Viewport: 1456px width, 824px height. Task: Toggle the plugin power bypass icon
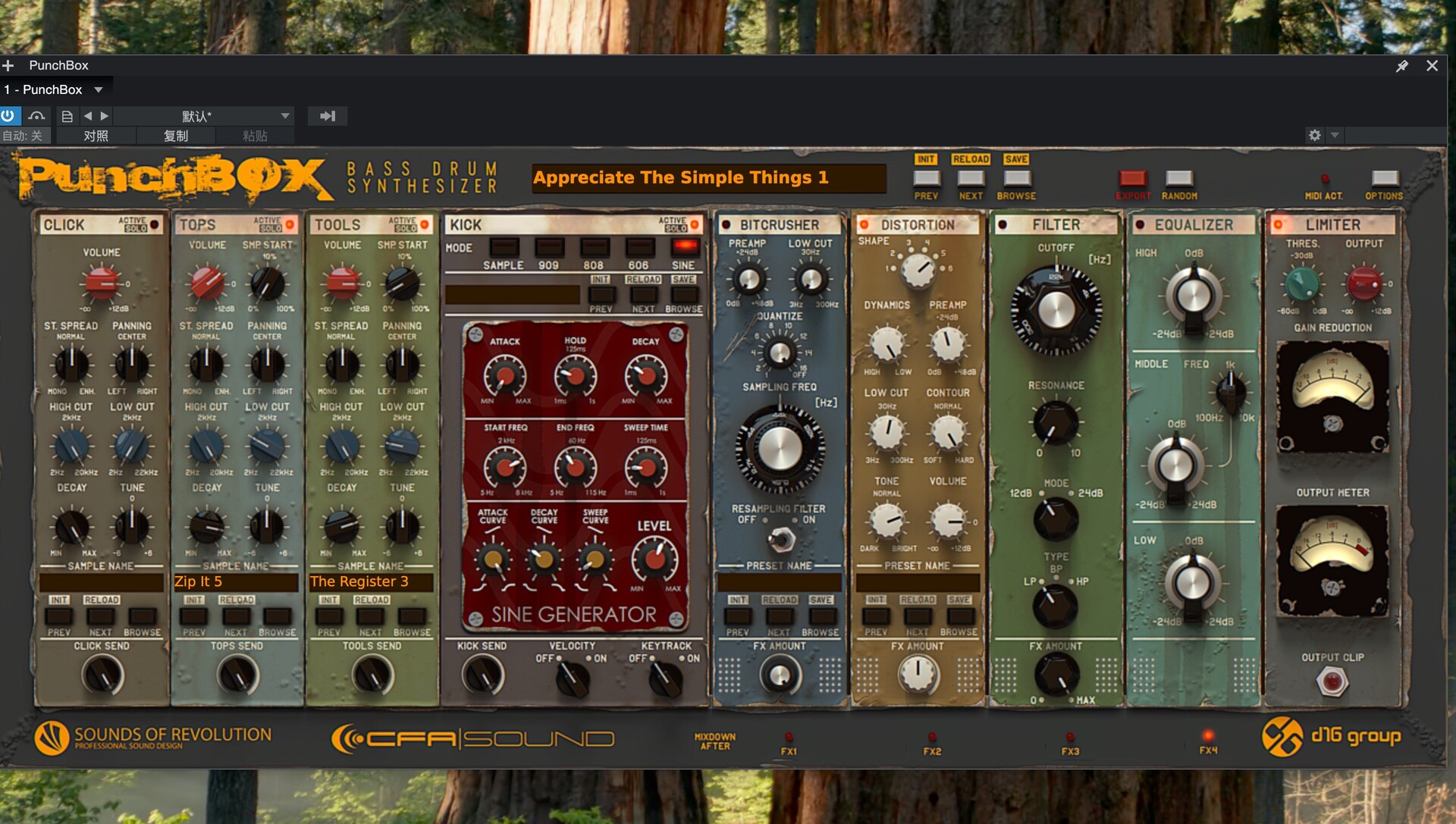pyautogui.click(x=8, y=116)
